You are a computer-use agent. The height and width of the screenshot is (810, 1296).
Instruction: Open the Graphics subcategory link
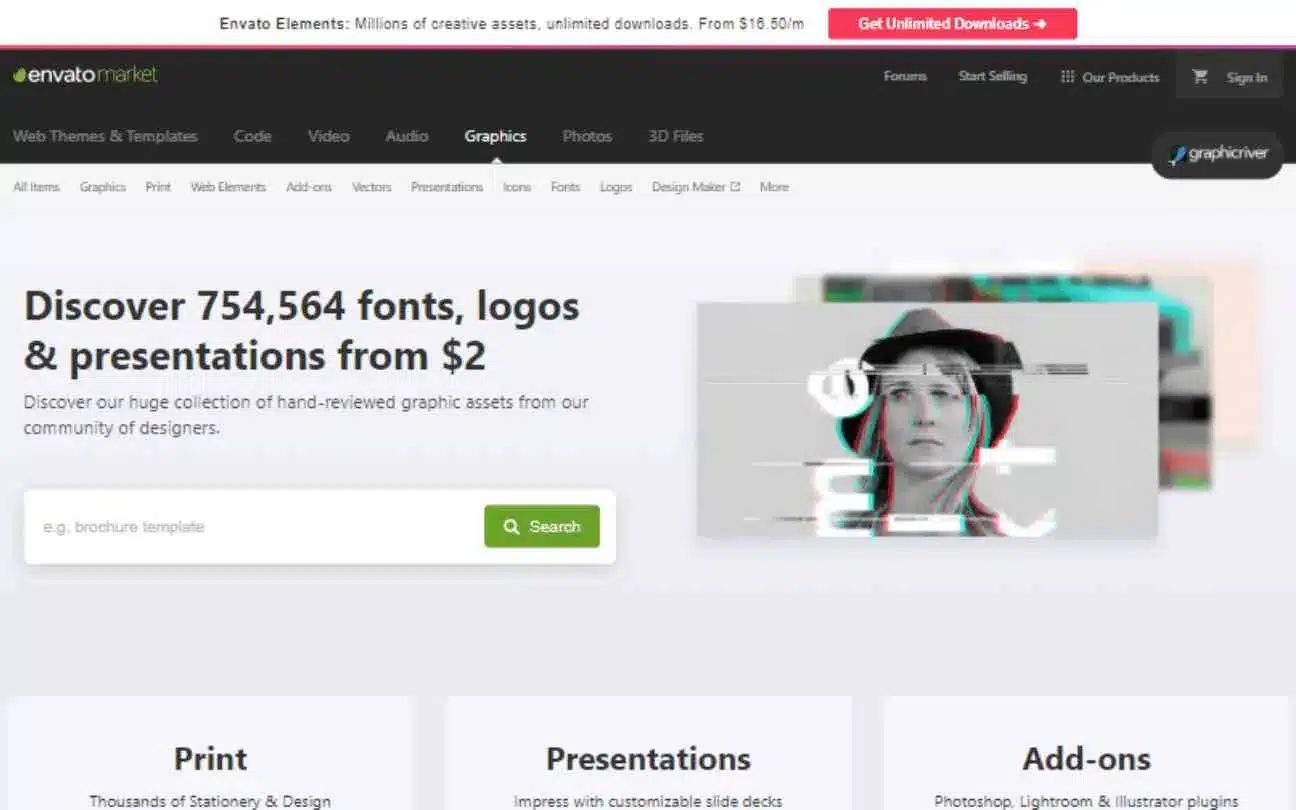click(x=103, y=187)
